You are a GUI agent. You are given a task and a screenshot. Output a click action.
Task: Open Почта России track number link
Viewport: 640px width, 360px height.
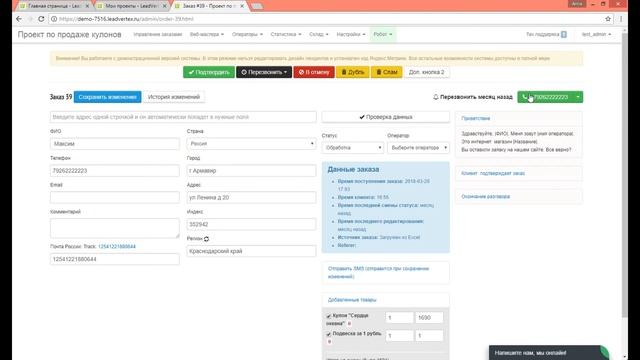pyautogui.click(x=117, y=247)
